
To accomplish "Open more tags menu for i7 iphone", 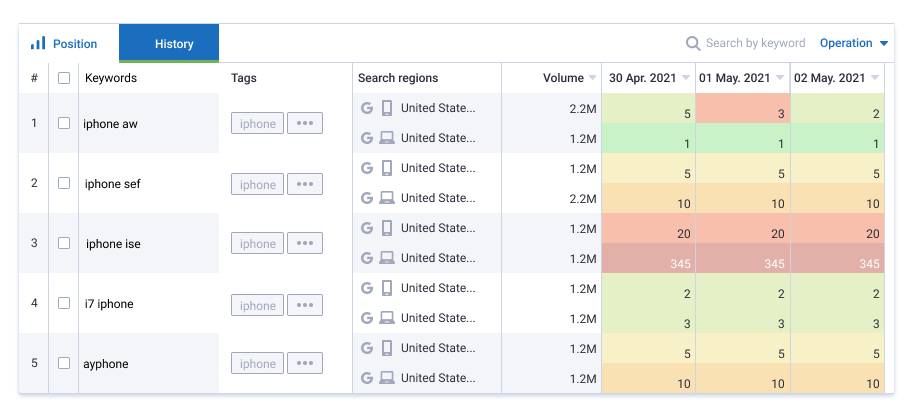I will (x=305, y=305).
